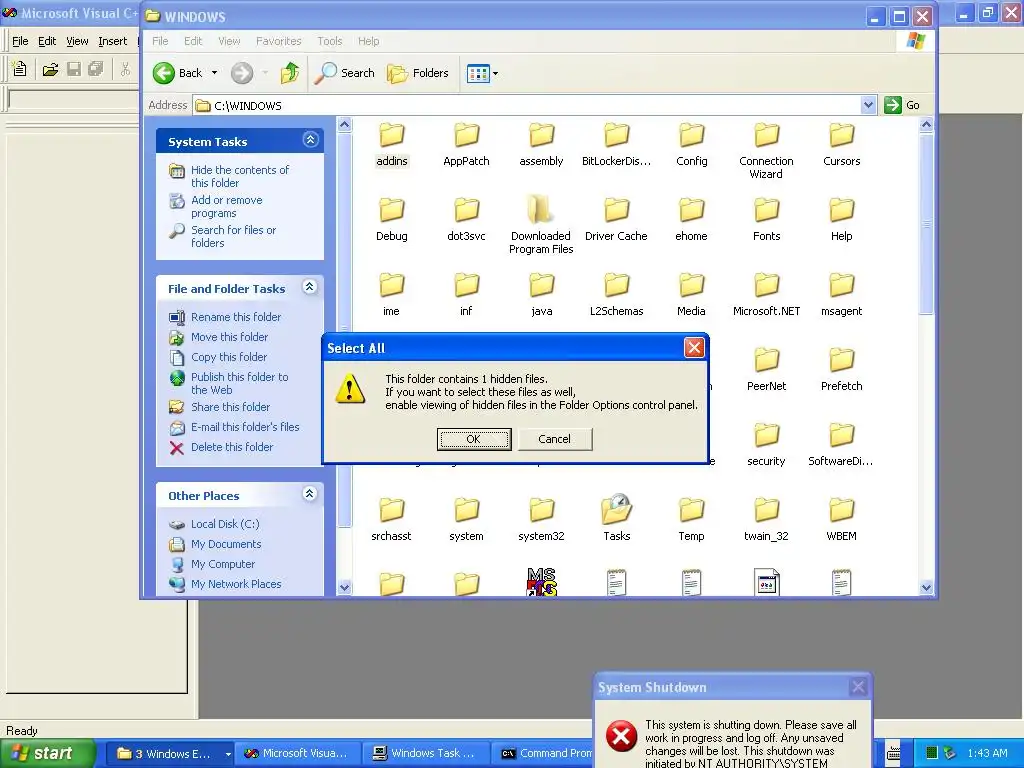Open Search in Explorer toolbar
This screenshot has height=768, width=1024.
click(344, 73)
